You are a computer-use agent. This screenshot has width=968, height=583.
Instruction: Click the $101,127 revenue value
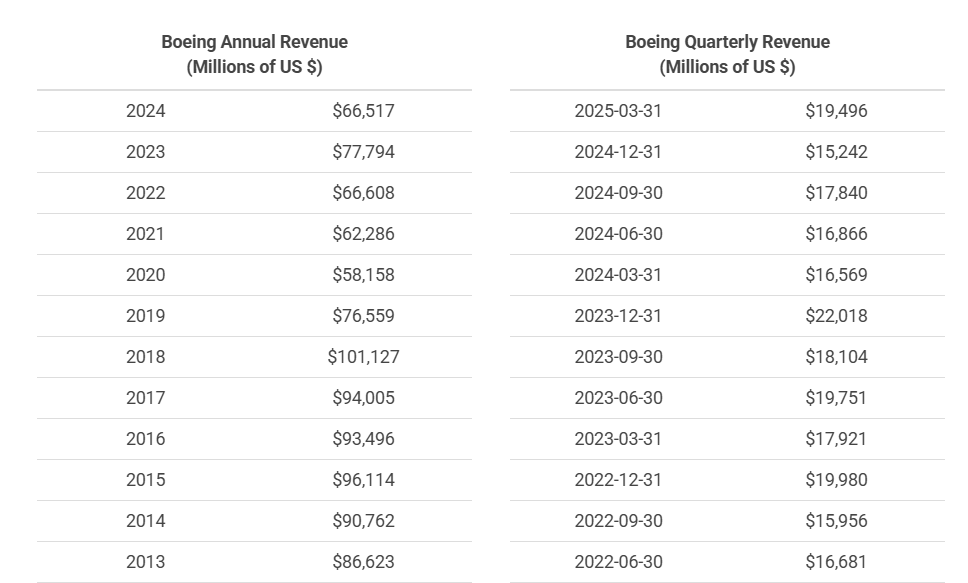click(x=363, y=357)
